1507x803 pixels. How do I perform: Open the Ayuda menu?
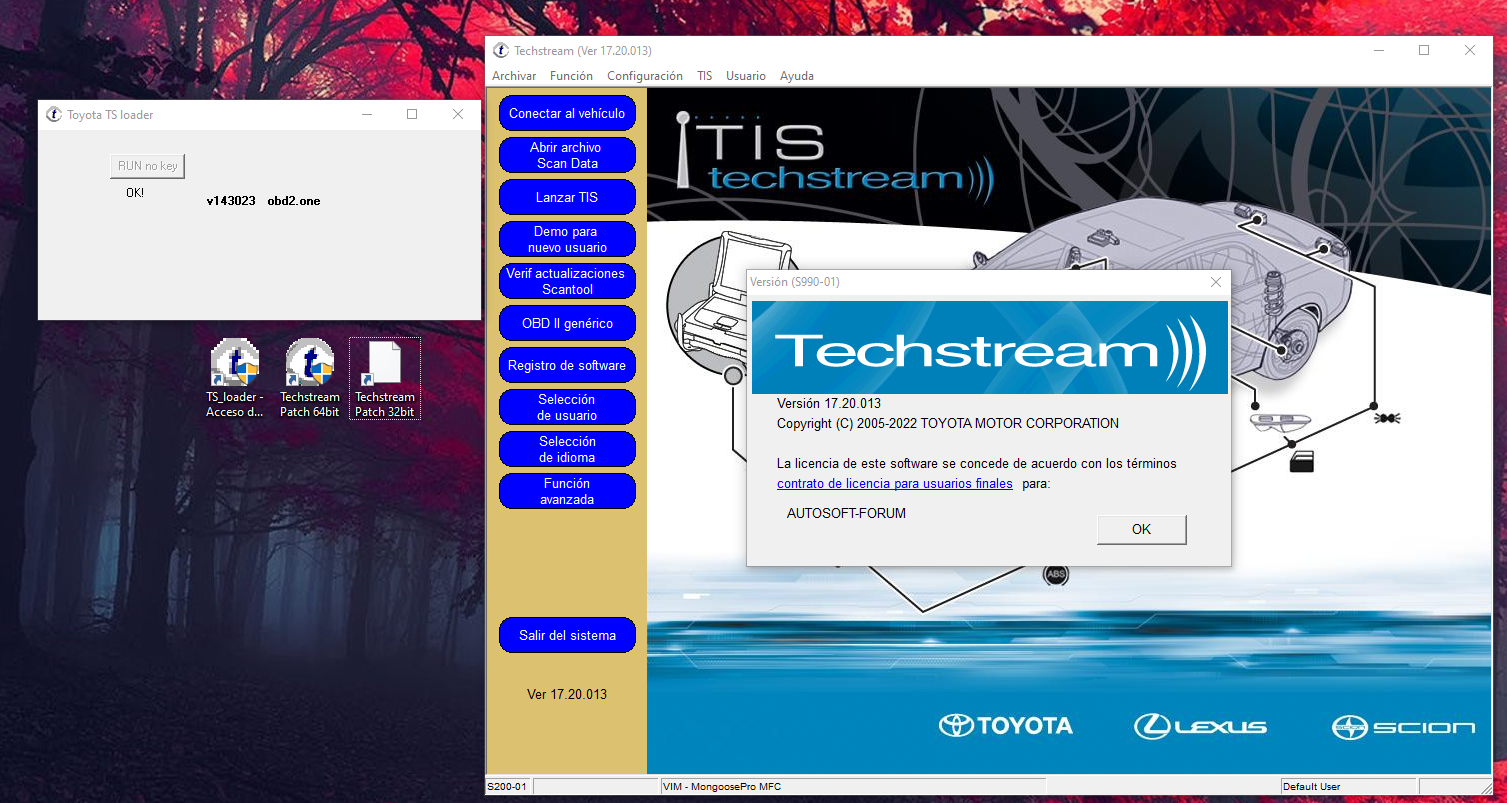[797, 76]
